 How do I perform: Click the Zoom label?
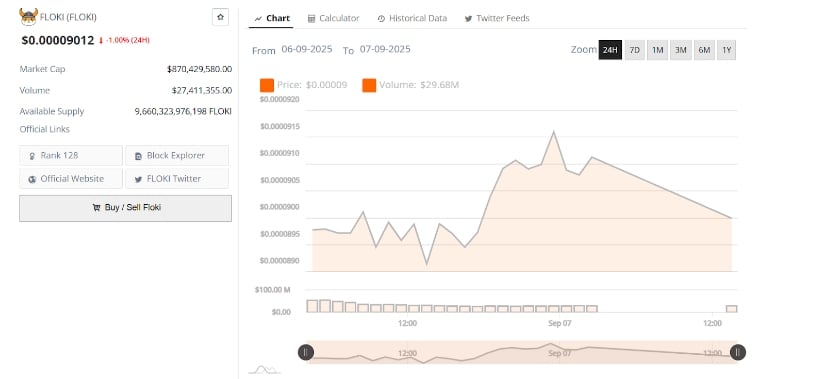click(x=583, y=49)
